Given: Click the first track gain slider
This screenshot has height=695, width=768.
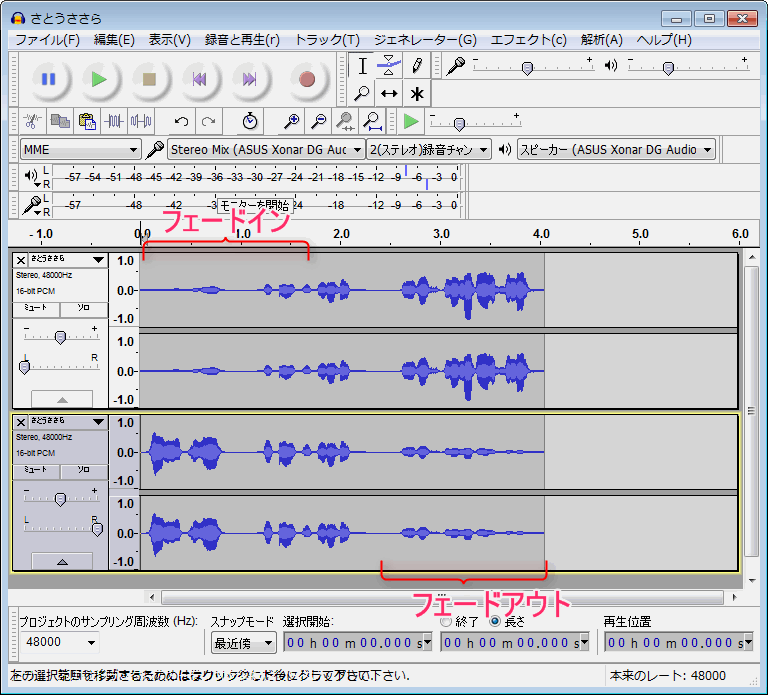Looking at the screenshot, I should (x=61, y=337).
